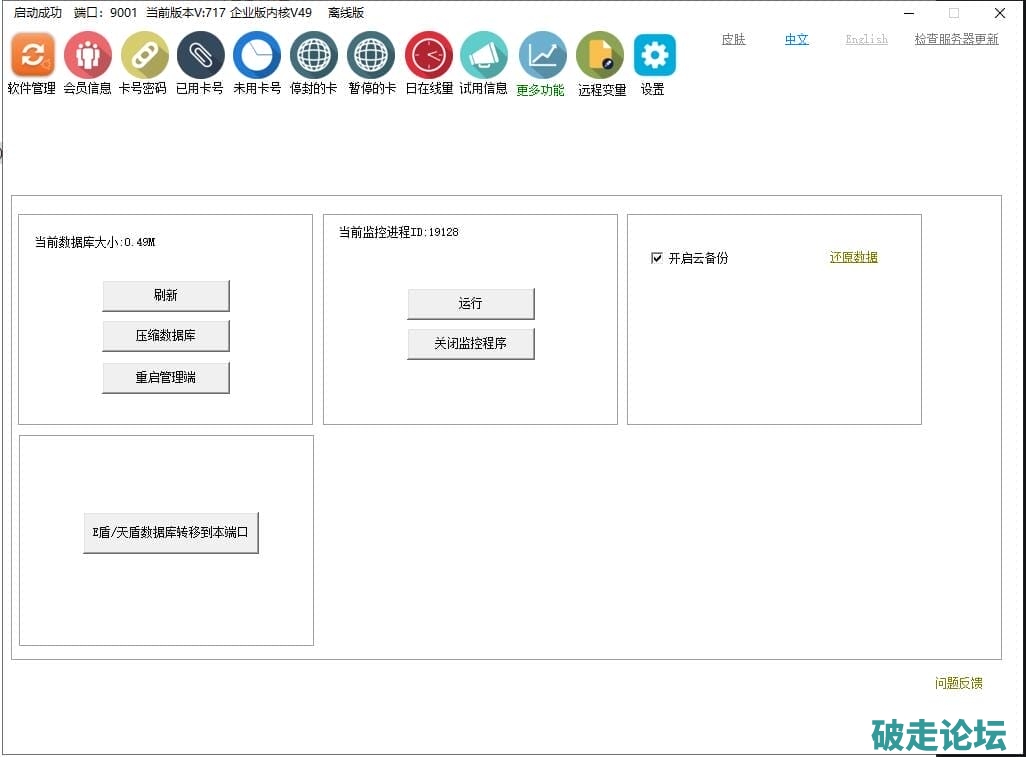1026x757 pixels.
Task: Open the 日在线量 daily online icon
Action: (x=429, y=55)
